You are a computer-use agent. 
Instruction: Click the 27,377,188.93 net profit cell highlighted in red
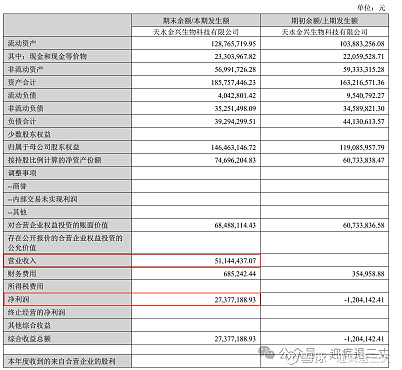[235, 300]
